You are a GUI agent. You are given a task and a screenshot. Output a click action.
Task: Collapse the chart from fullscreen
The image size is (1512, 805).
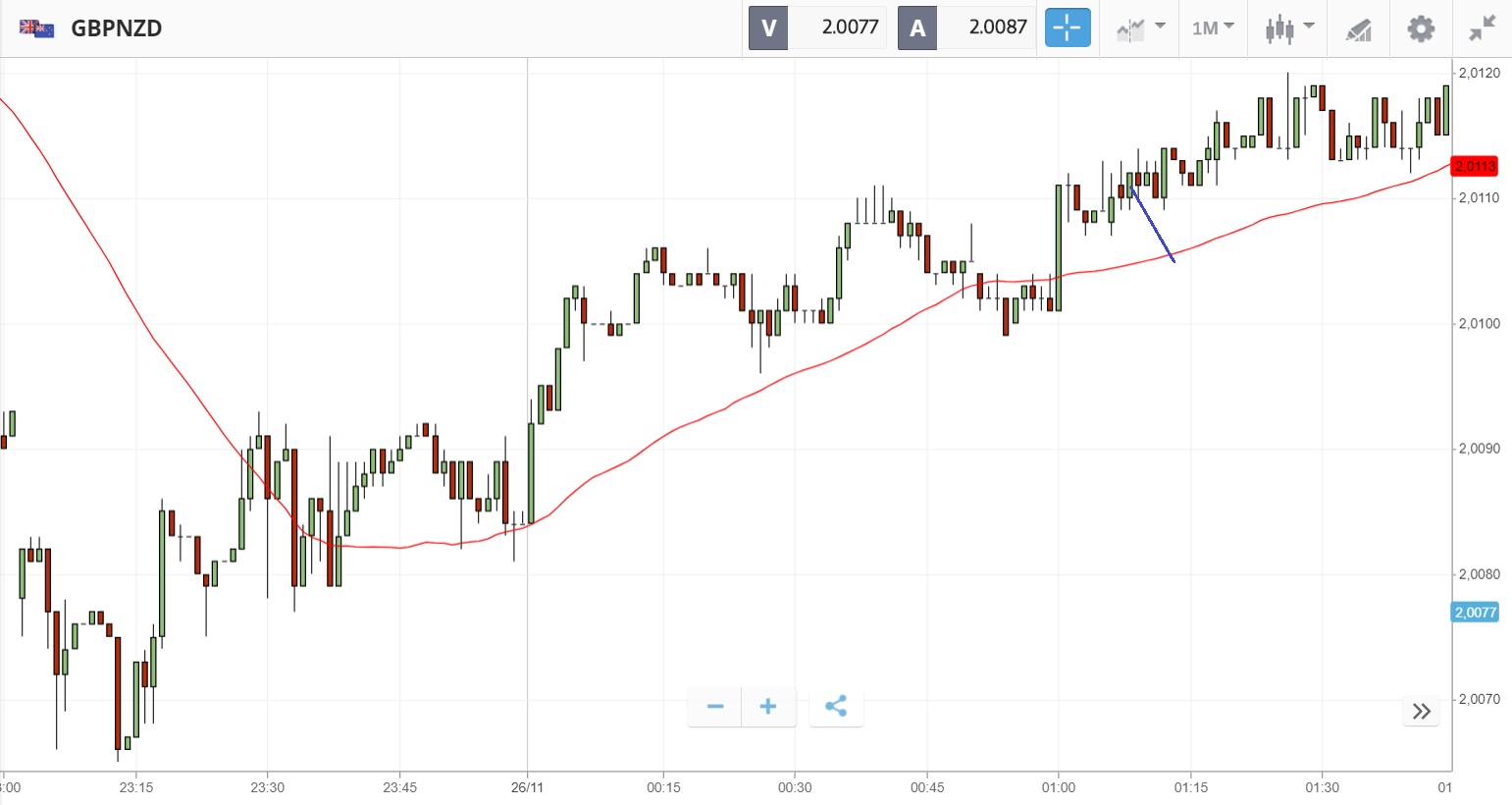pos(1482,27)
